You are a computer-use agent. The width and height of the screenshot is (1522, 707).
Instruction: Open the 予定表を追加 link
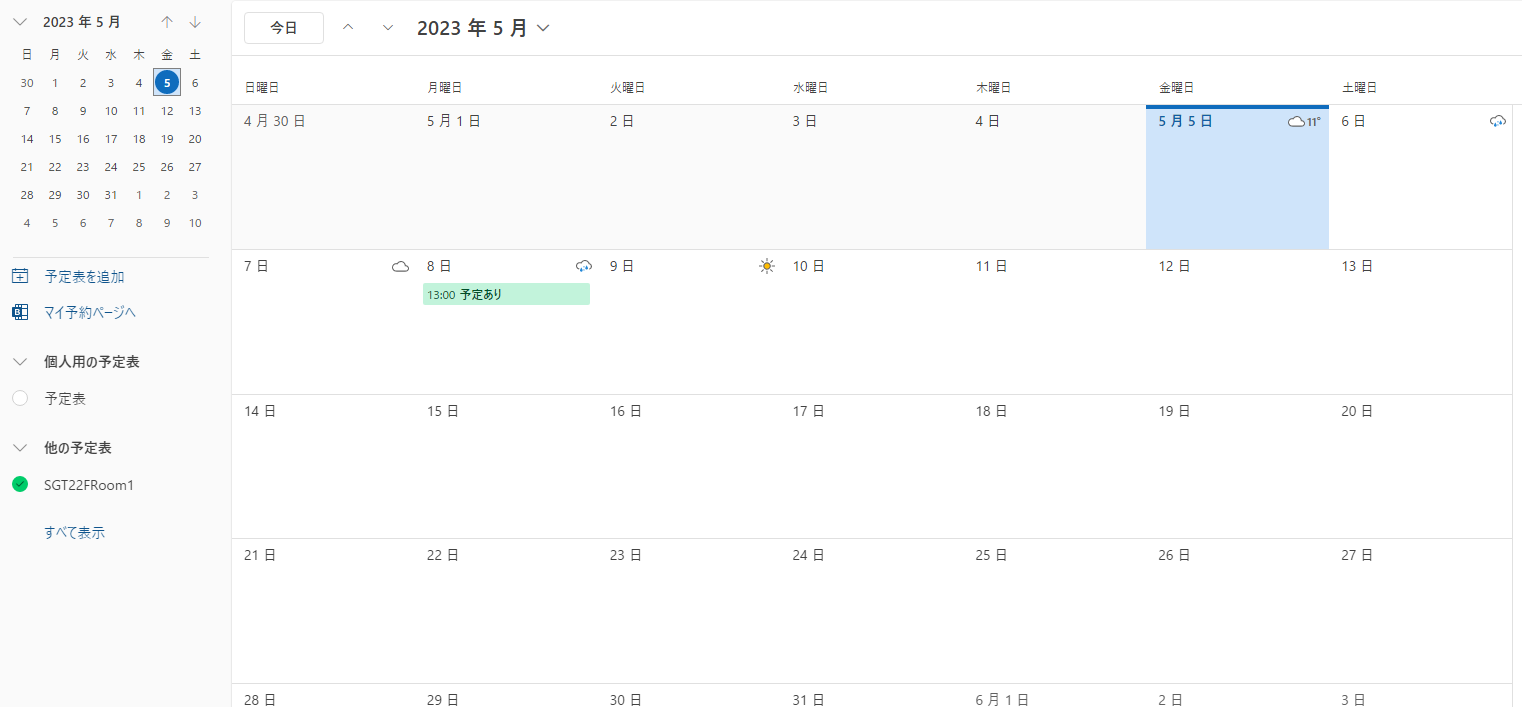(84, 276)
